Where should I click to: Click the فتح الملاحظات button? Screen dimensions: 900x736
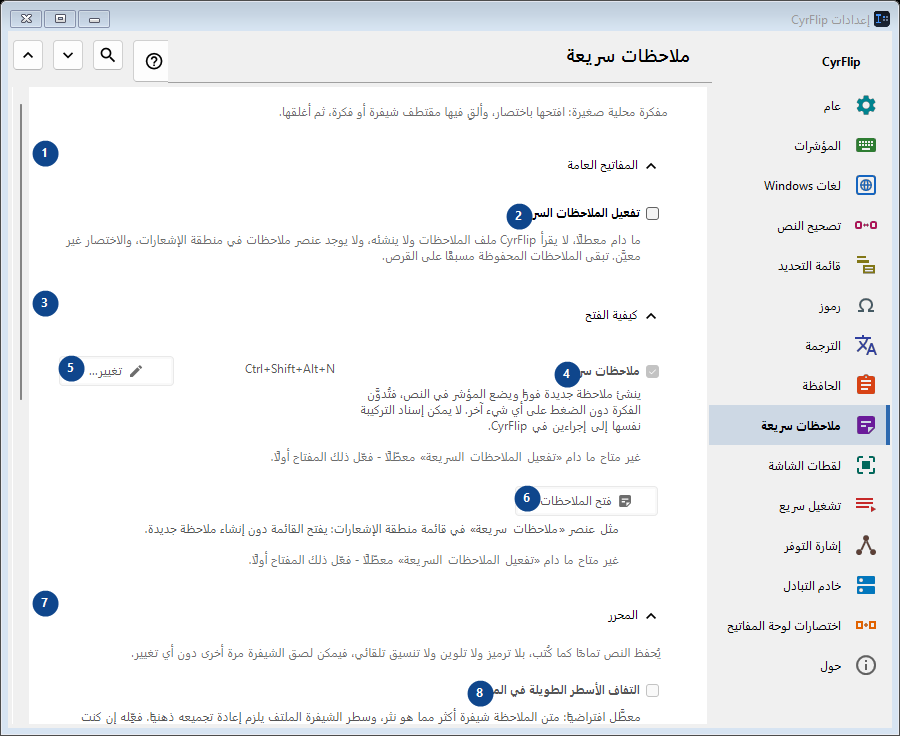(x=586, y=501)
